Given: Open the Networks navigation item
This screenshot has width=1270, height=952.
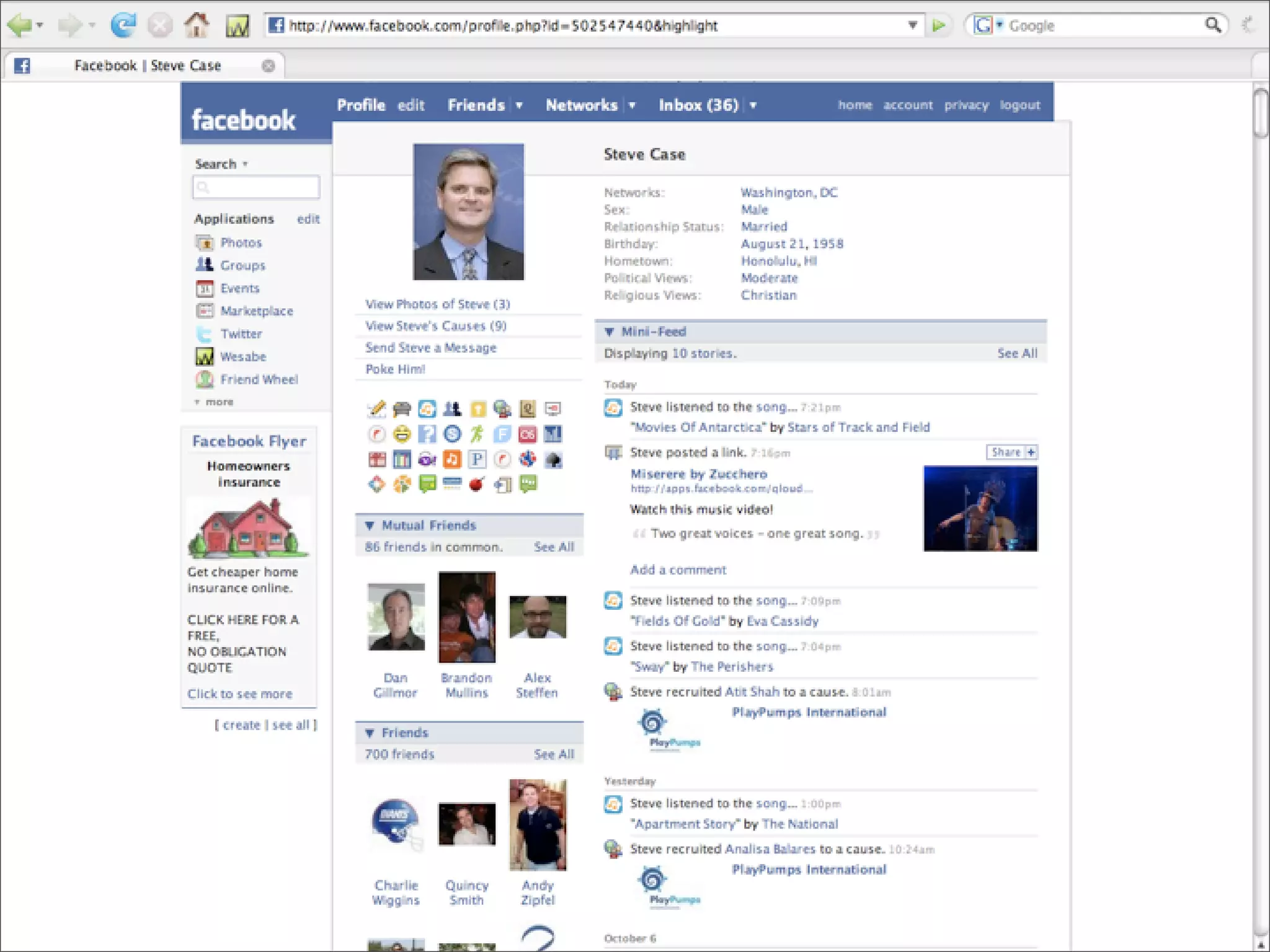Looking at the screenshot, I should (x=582, y=105).
